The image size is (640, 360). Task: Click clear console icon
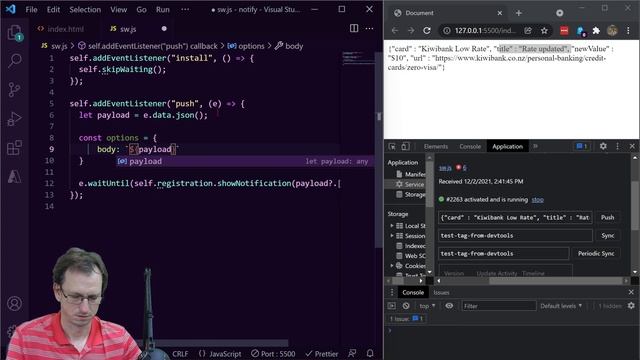pos(406,306)
